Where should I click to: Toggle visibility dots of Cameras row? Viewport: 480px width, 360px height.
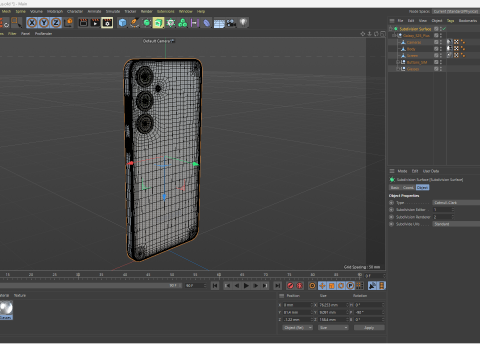[441, 42]
